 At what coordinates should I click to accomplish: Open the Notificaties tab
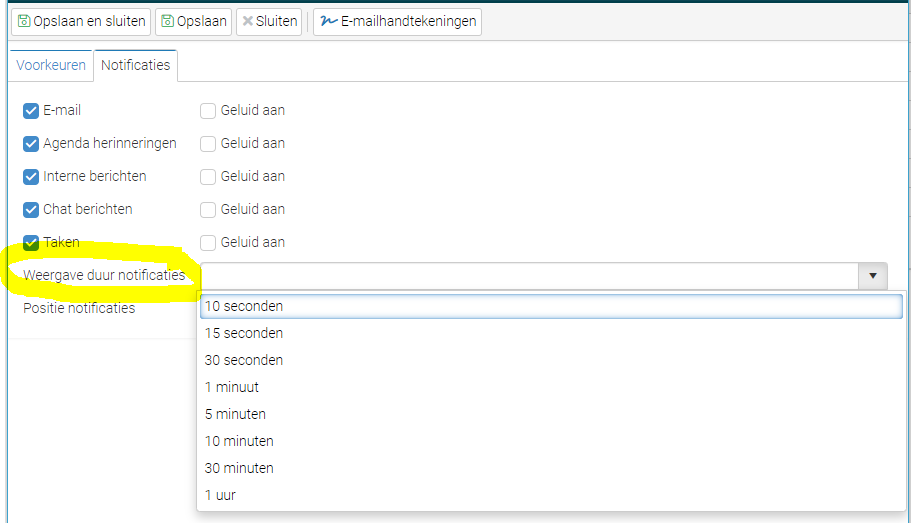pyautogui.click(x=135, y=65)
